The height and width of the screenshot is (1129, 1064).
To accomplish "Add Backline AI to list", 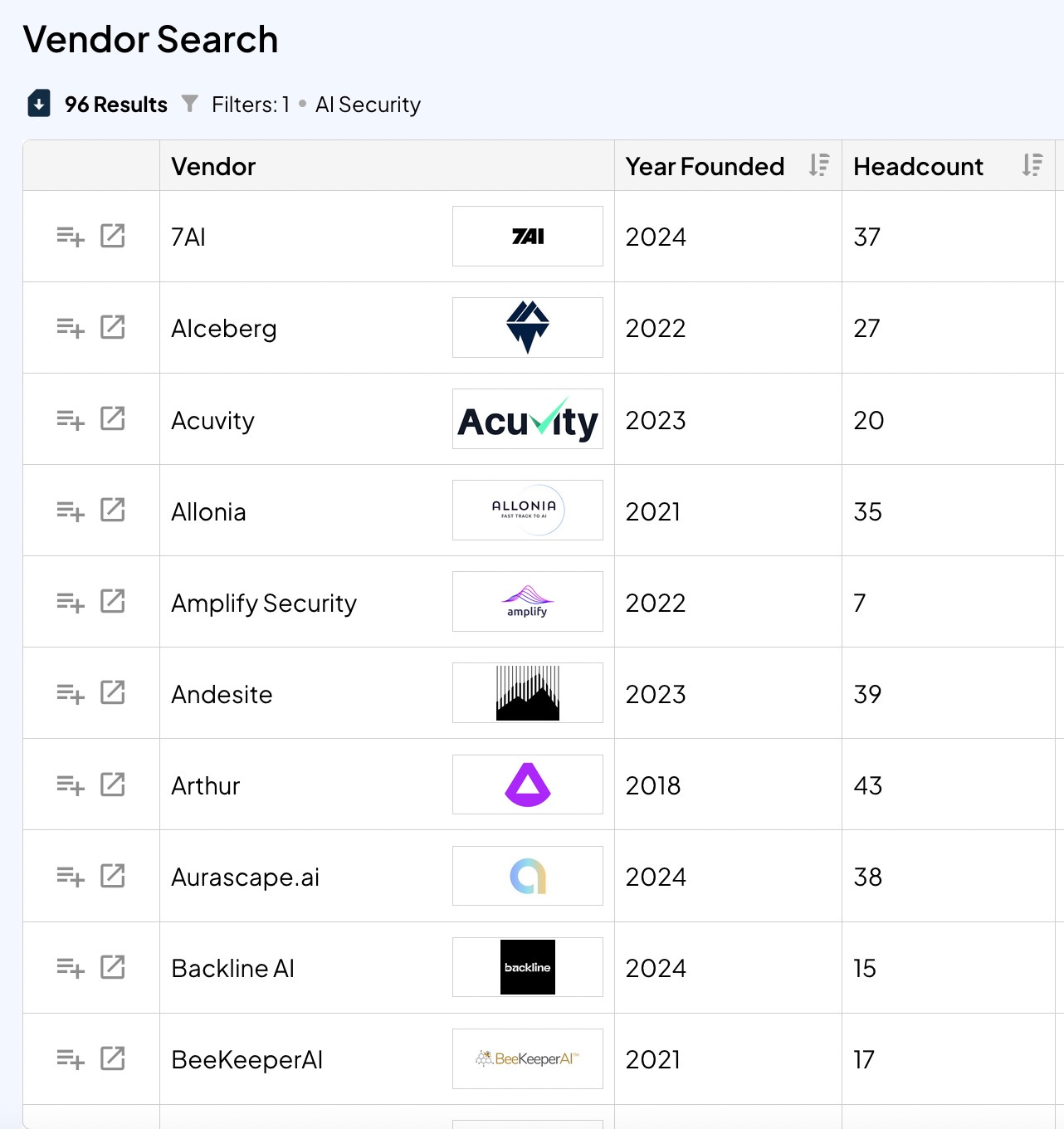I will pyautogui.click(x=71, y=967).
